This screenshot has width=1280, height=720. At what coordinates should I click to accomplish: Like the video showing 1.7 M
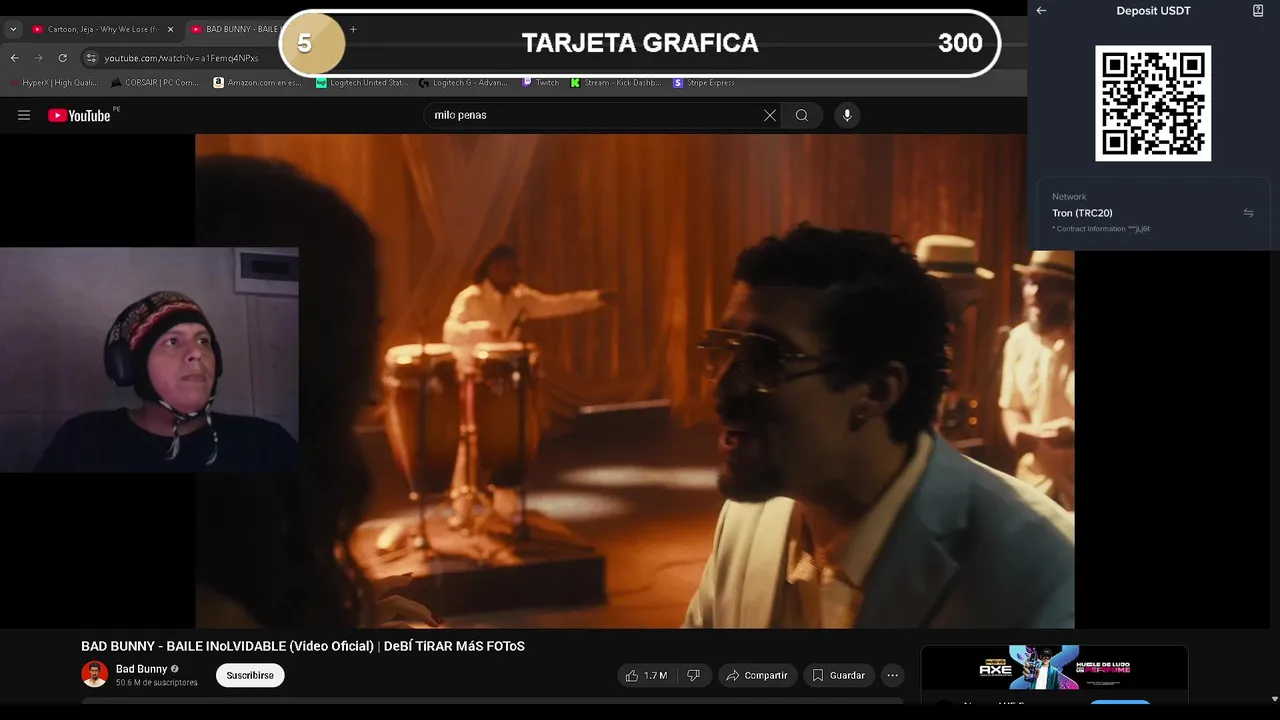pos(647,675)
